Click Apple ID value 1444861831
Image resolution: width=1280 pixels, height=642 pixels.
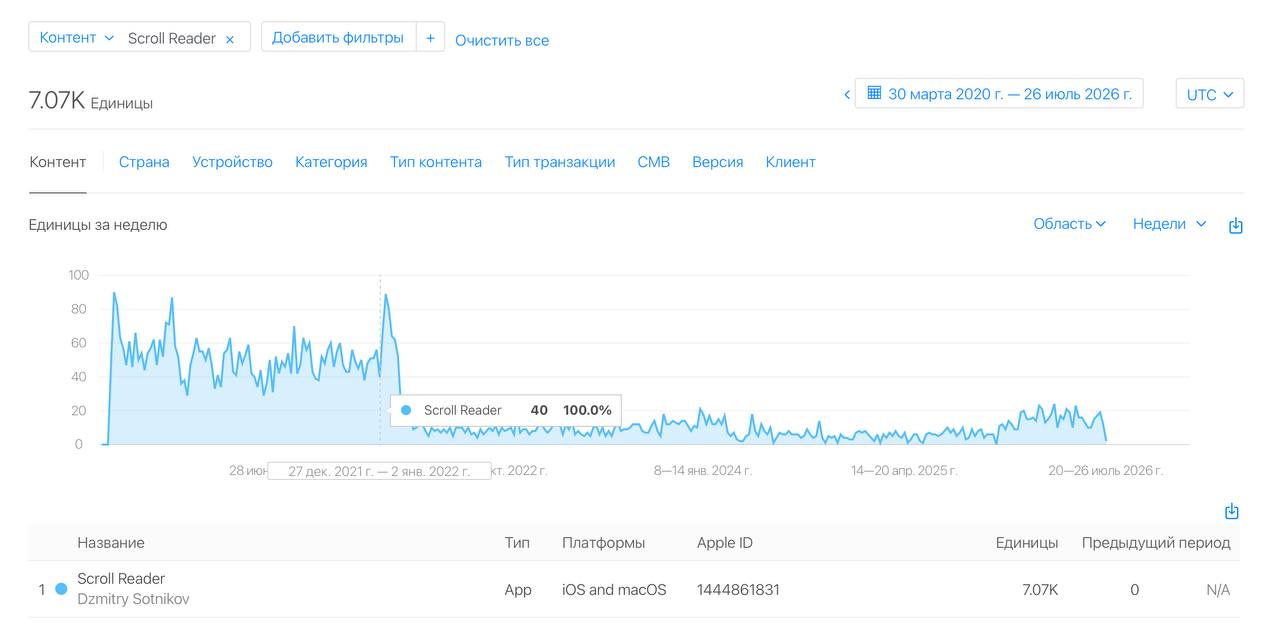pyautogui.click(x=738, y=589)
